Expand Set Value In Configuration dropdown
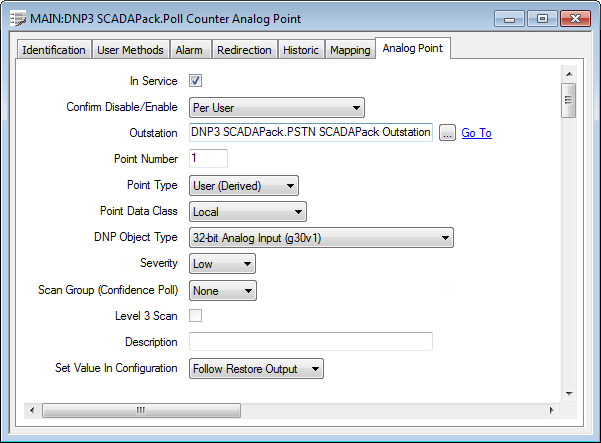 pyautogui.click(x=257, y=368)
